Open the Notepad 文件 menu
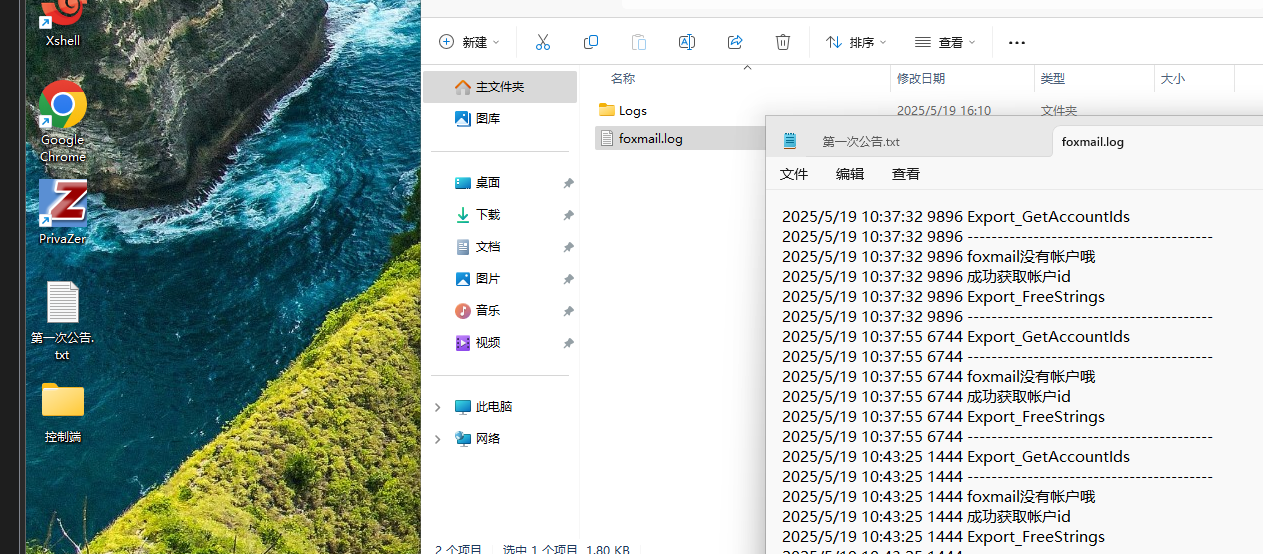 tap(794, 174)
